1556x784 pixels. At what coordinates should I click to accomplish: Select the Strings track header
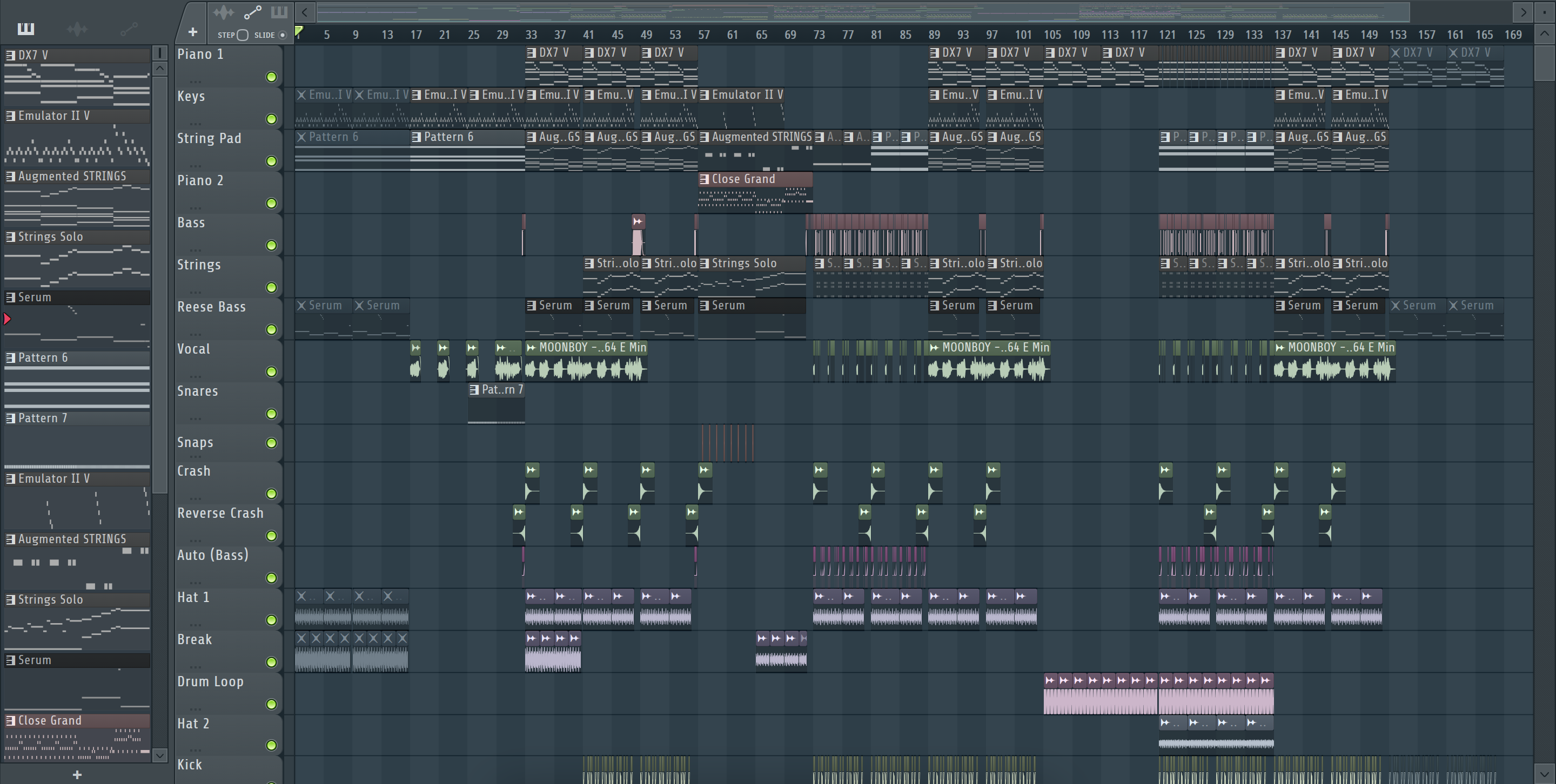click(x=229, y=276)
